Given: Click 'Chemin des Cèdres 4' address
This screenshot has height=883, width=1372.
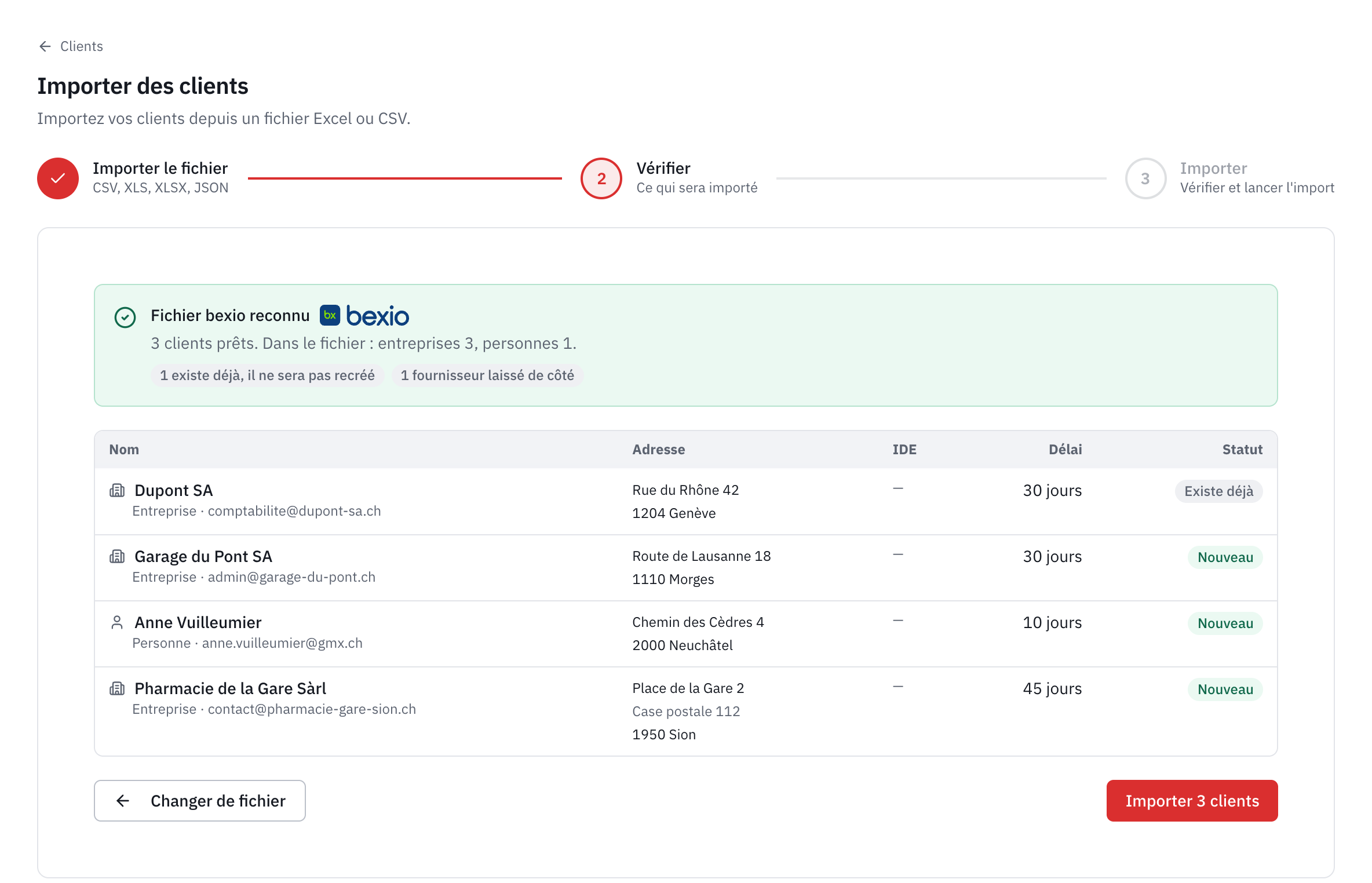Looking at the screenshot, I should (x=698, y=622).
